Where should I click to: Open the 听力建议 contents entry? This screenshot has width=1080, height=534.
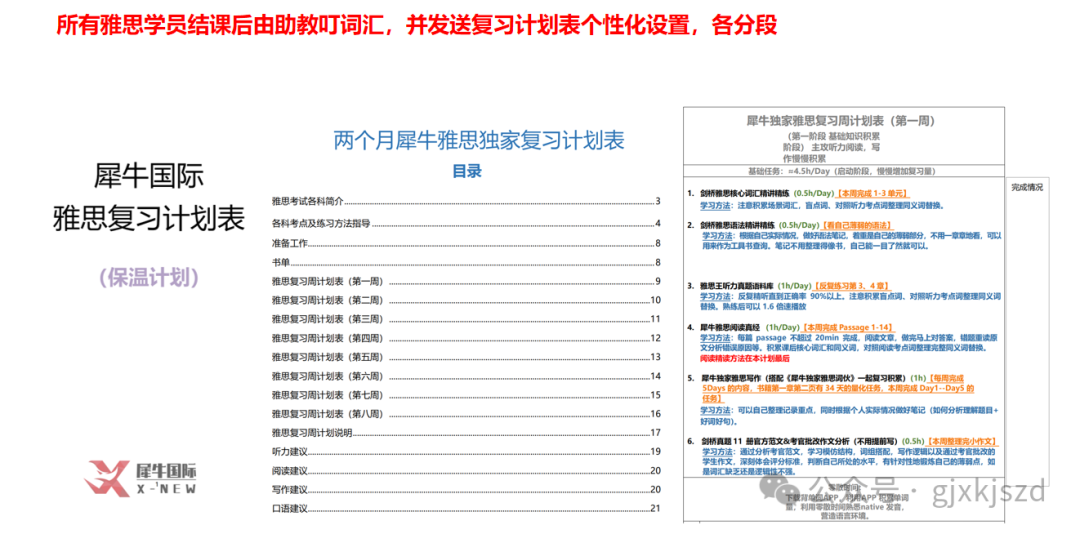click(x=466, y=452)
